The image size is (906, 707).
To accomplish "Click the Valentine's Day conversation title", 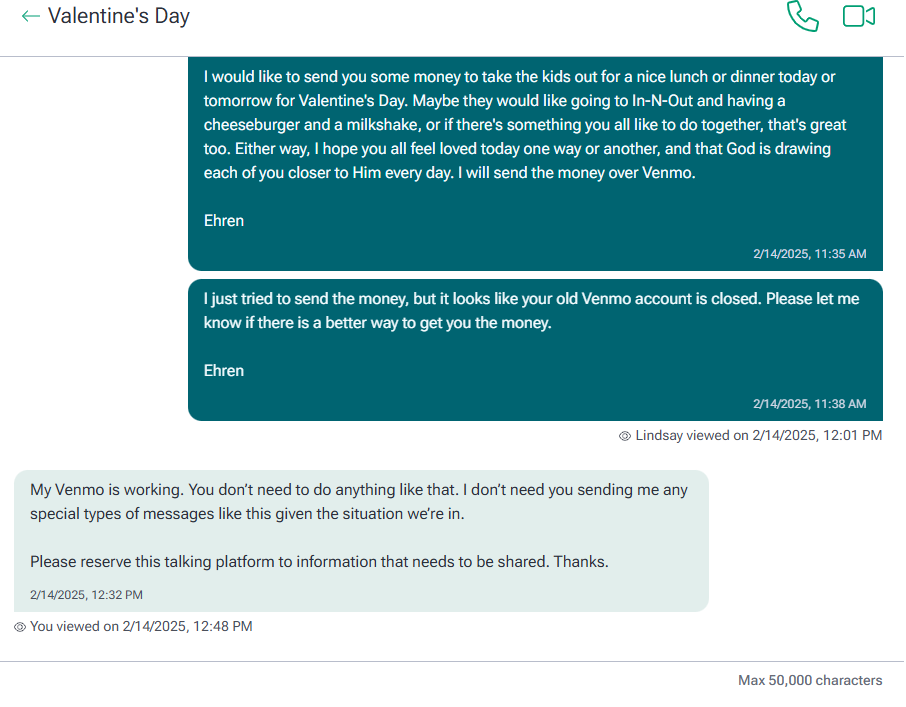I will pos(119,16).
